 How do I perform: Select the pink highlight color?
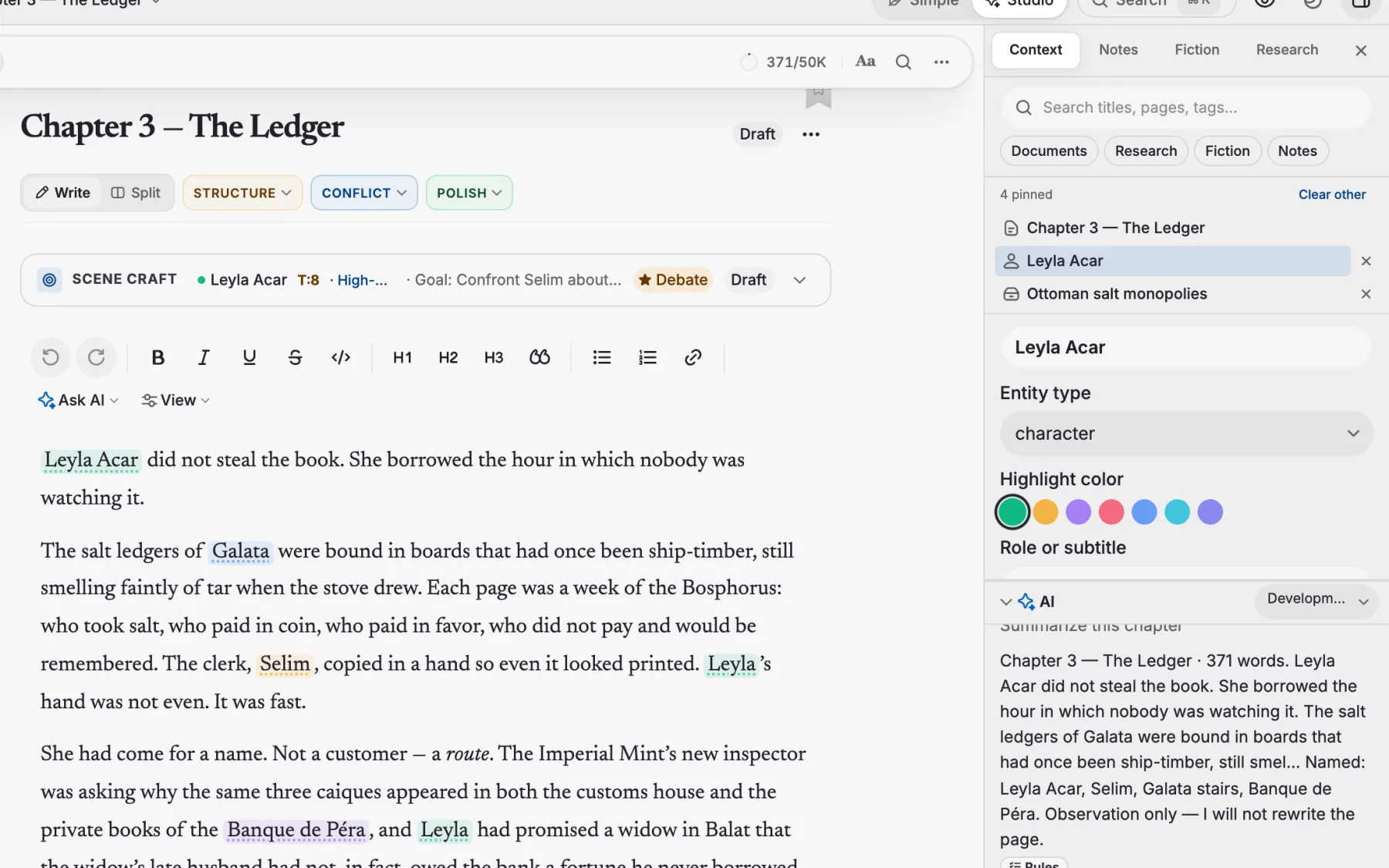[x=1110, y=512]
